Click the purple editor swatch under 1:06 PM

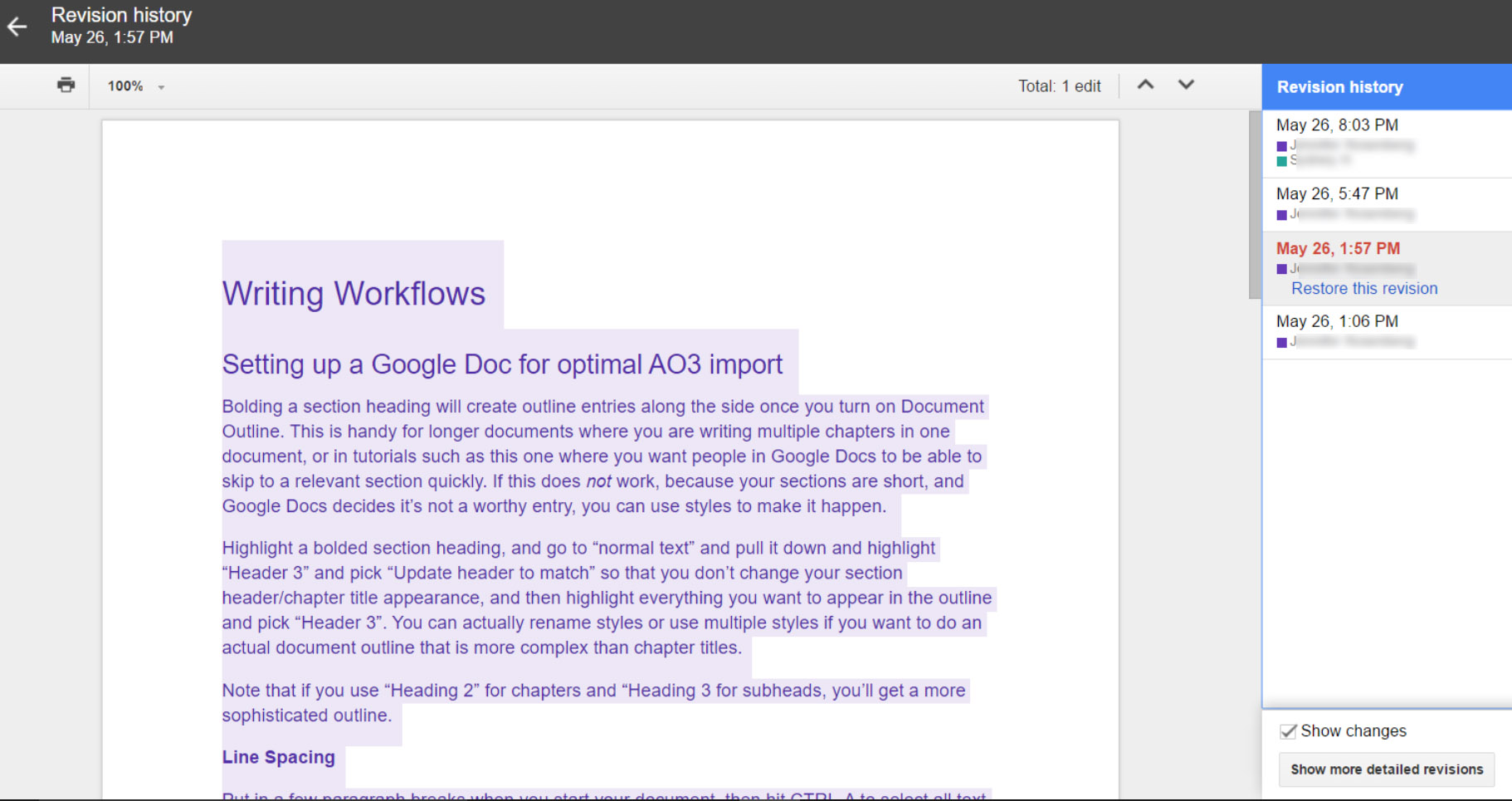[x=1281, y=342]
